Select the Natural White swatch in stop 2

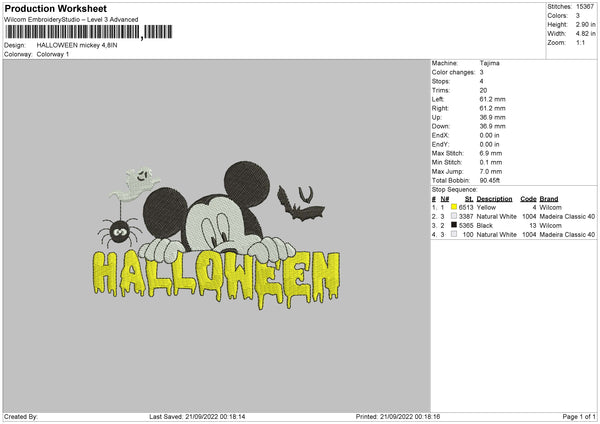point(454,216)
